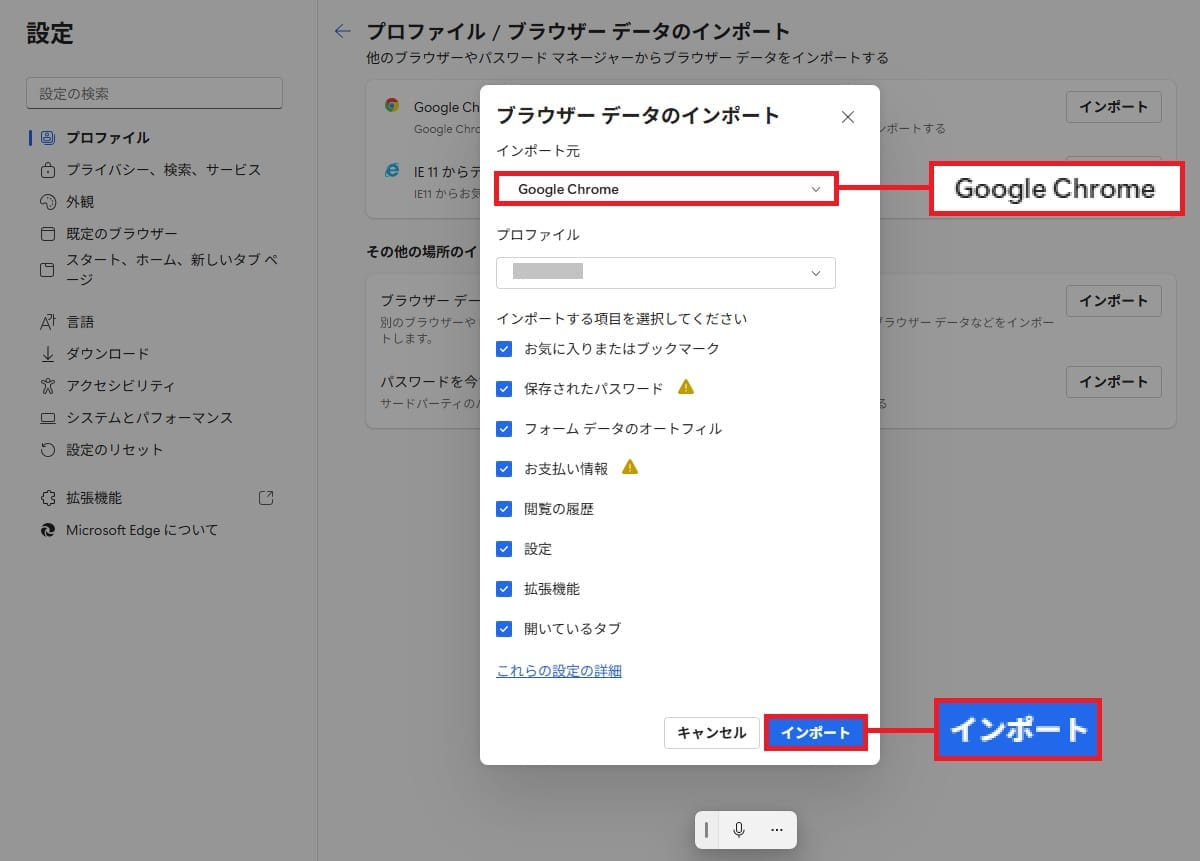Uncheck 開いているタブ checkbox
Image resolution: width=1200 pixels, height=861 pixels.
click(504, 629)
